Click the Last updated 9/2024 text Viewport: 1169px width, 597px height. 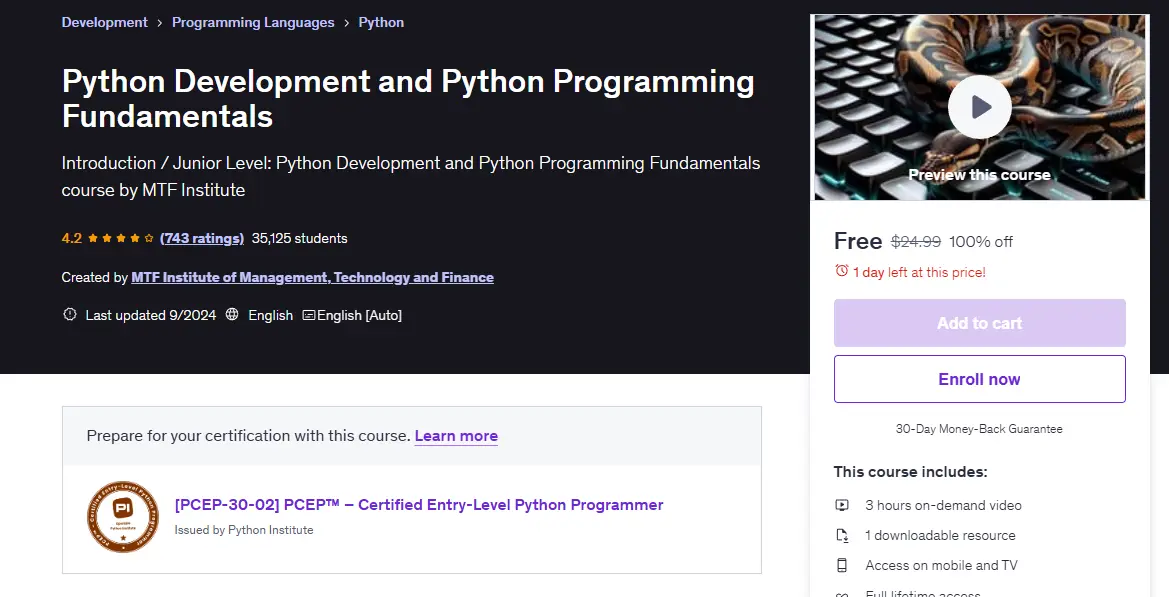click(x=151, y=315)
